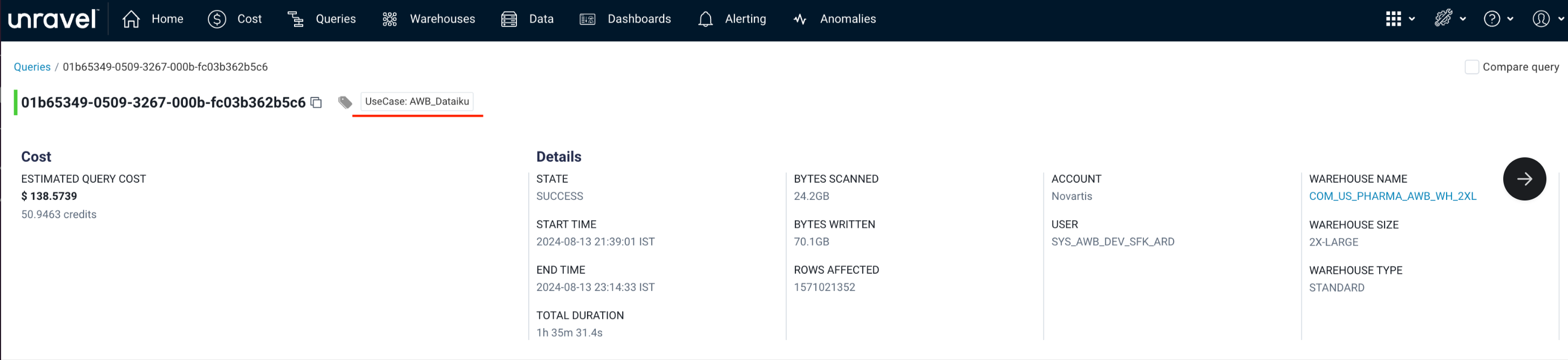The width and height of the screenshot is (1568, 360).
Task: Copy the query ID with copy icon
Action: click(x=316, y=102)
